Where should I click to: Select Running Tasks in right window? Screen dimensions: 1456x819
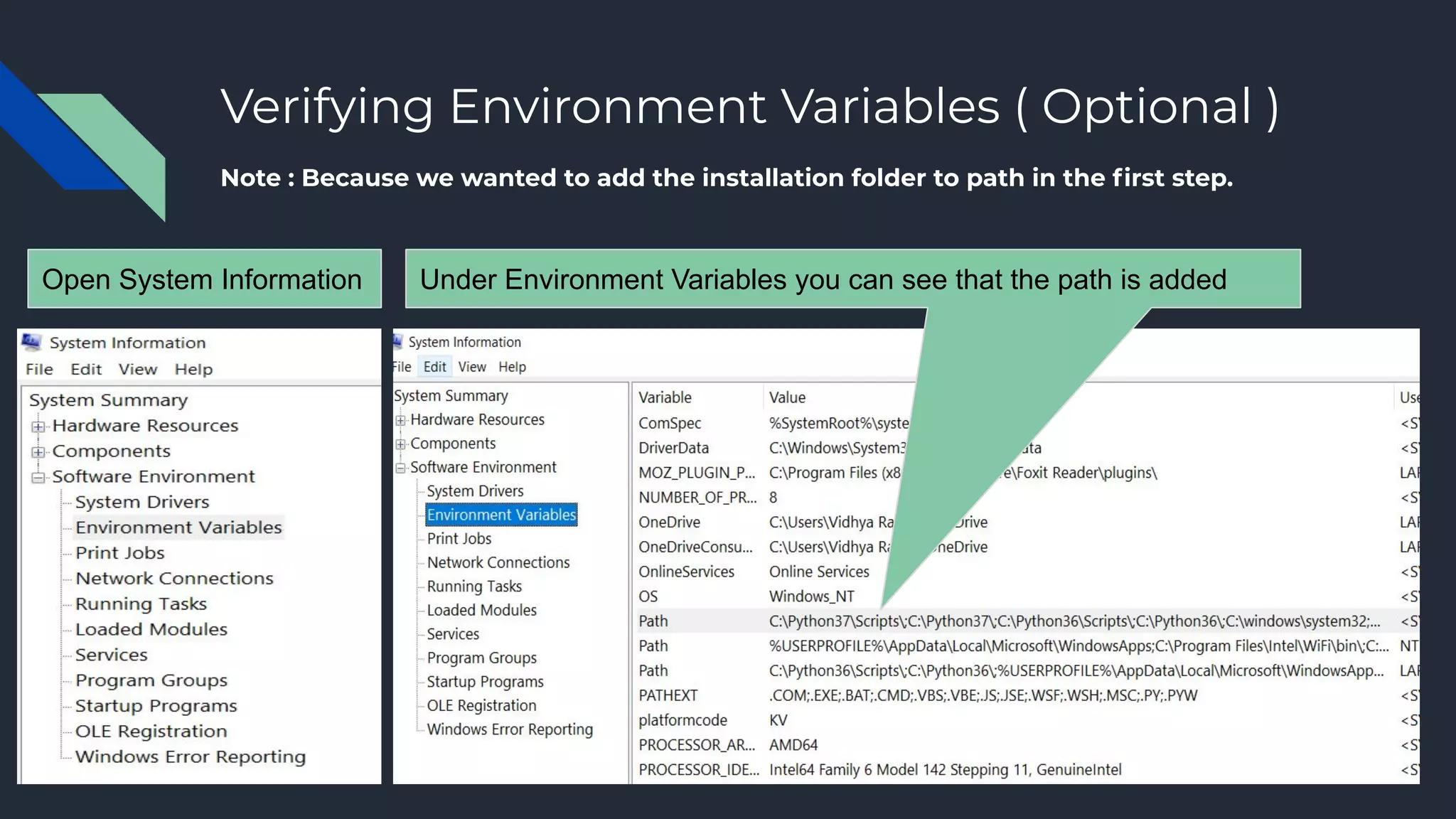pos(474,587)
